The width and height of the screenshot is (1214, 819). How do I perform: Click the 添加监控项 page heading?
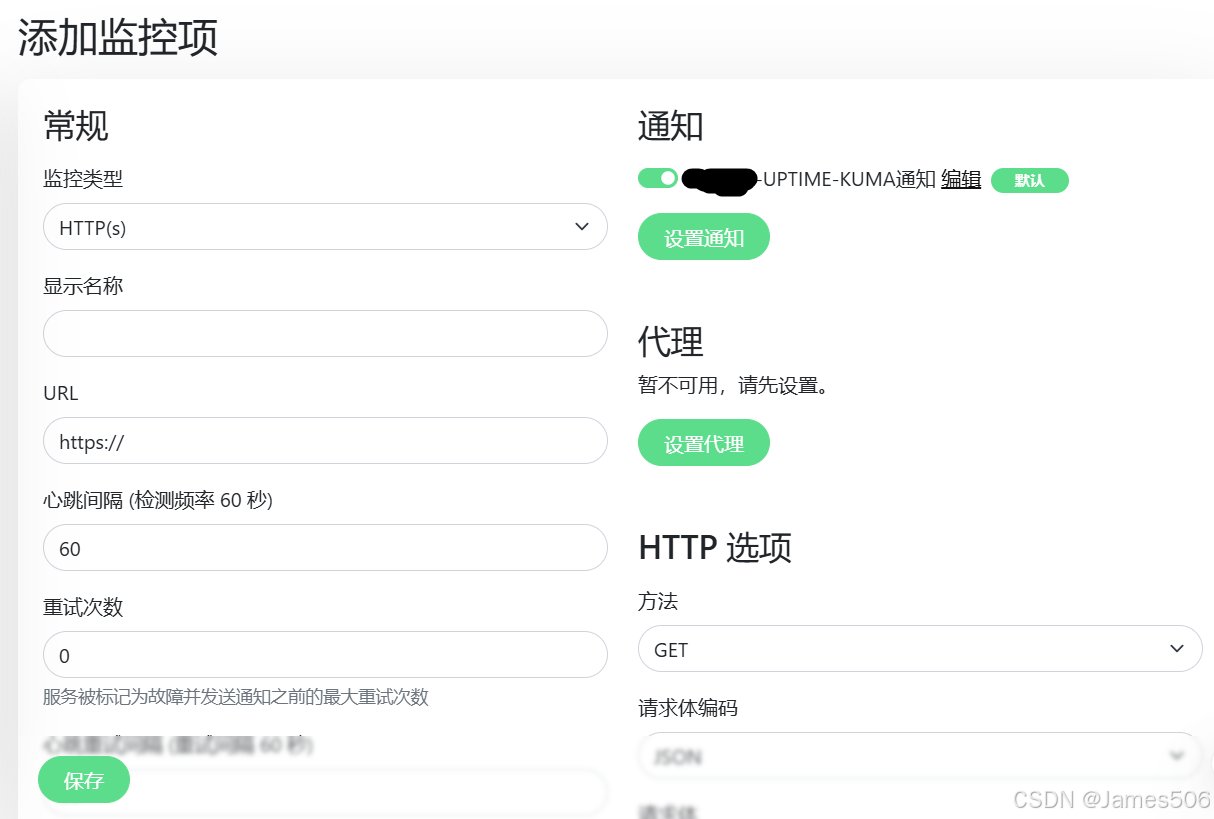click(118, 38)
